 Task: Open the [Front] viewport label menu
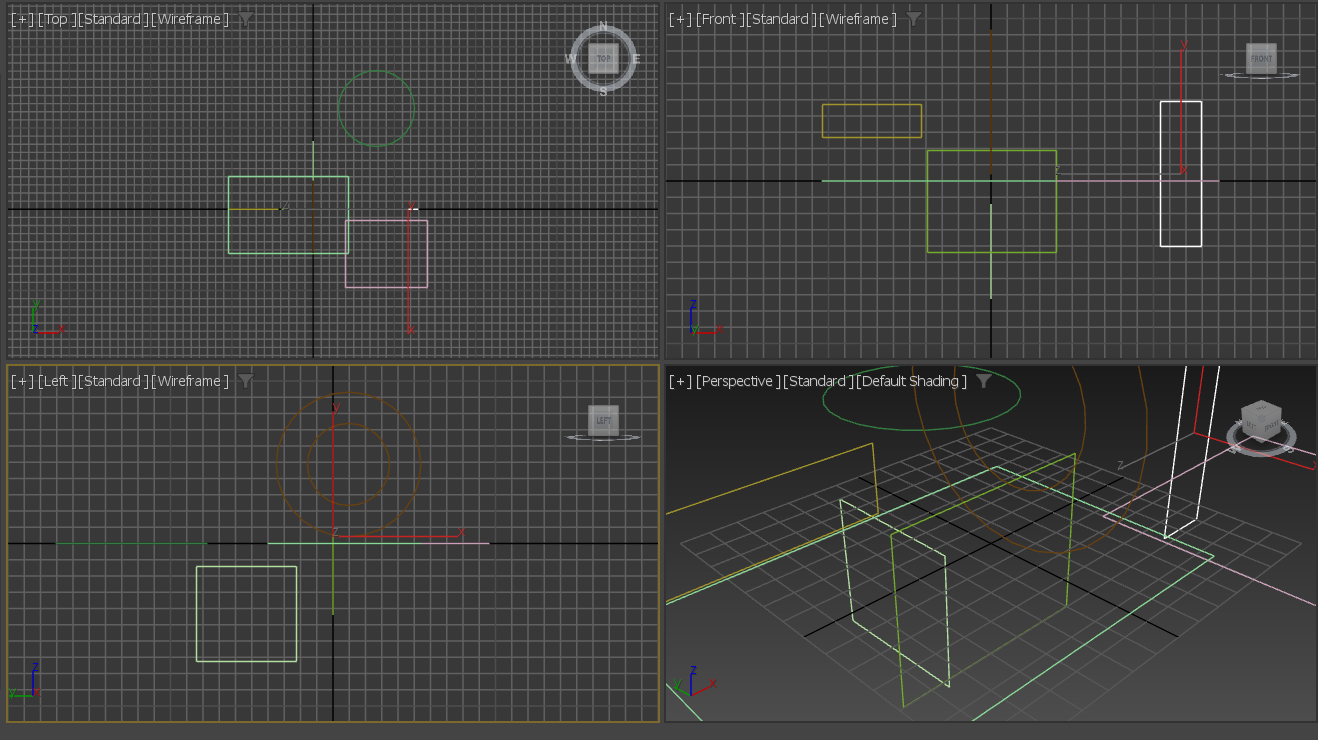pyautogui.click(x=718, y=19)
